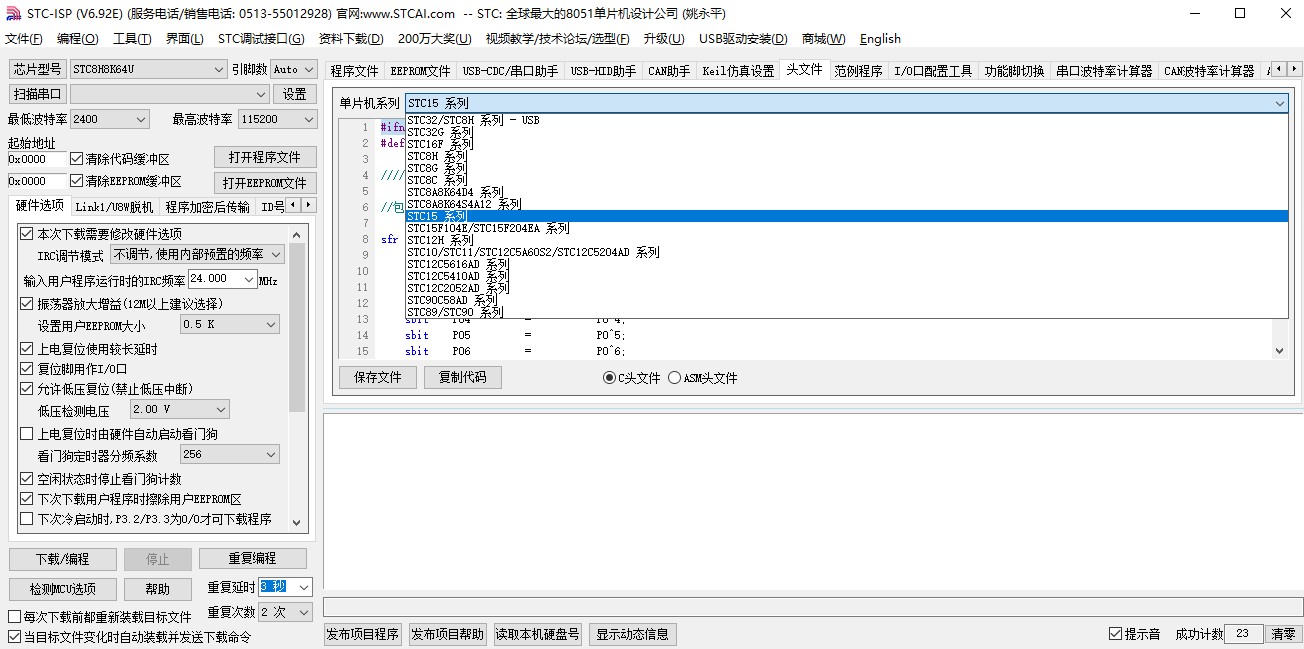Select STC8A8K64D4 系列 from list
The width and height of the screenshot is (1304, 649).
pyautogui.click(x=847, y=192)
